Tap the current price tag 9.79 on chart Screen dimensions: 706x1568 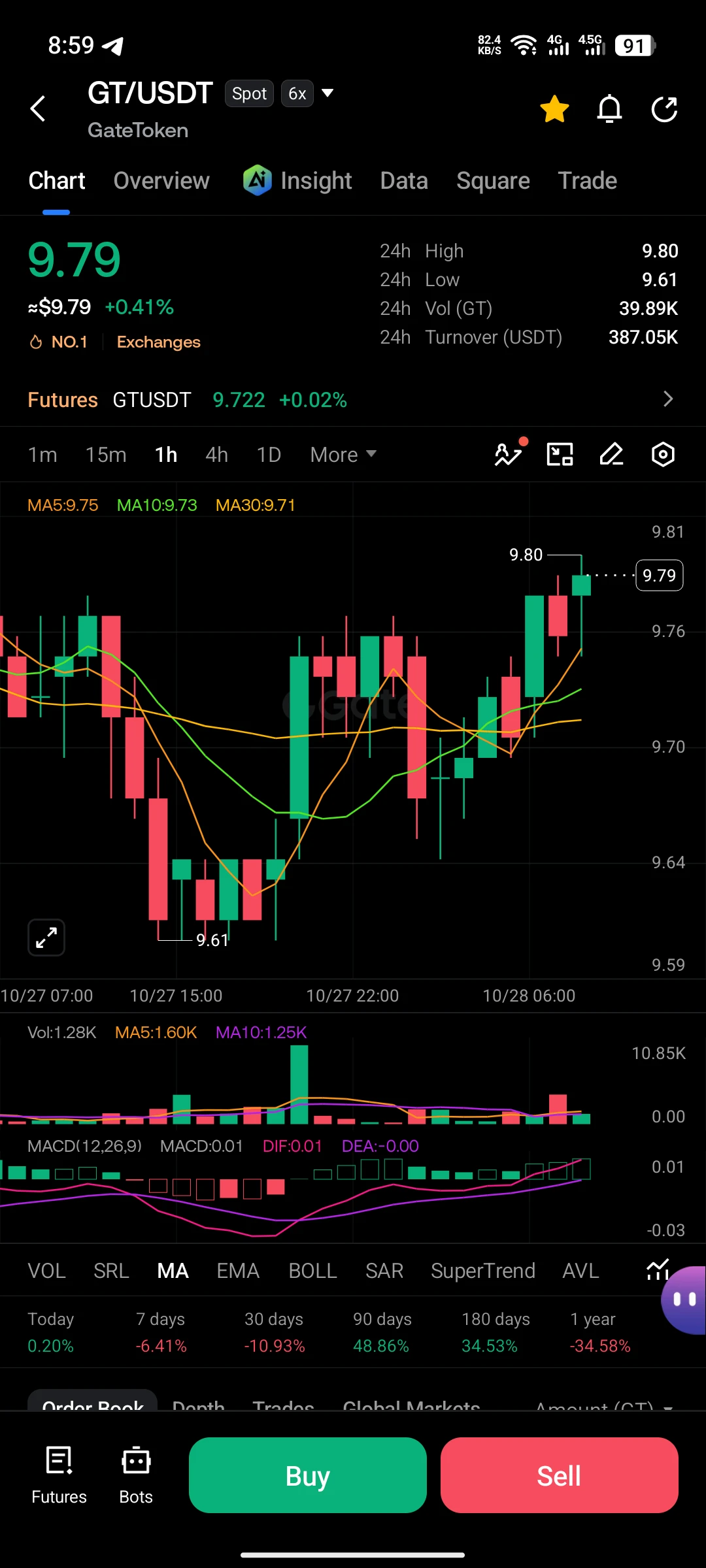pyautogui.click(x=660, y=575)
